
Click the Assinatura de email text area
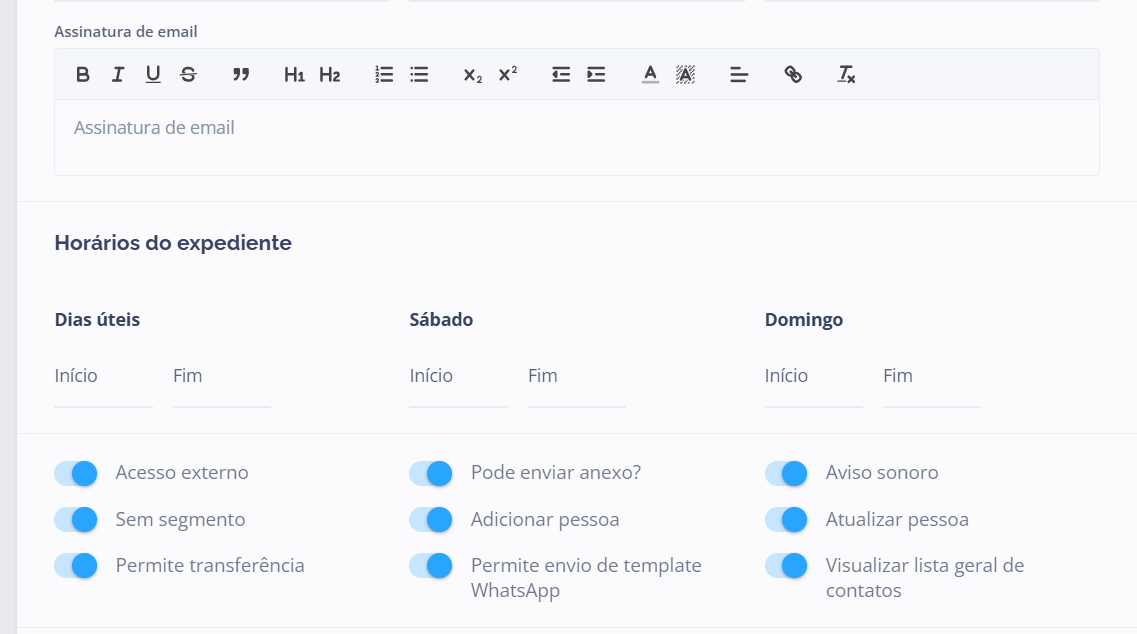[x=576, y=137]
